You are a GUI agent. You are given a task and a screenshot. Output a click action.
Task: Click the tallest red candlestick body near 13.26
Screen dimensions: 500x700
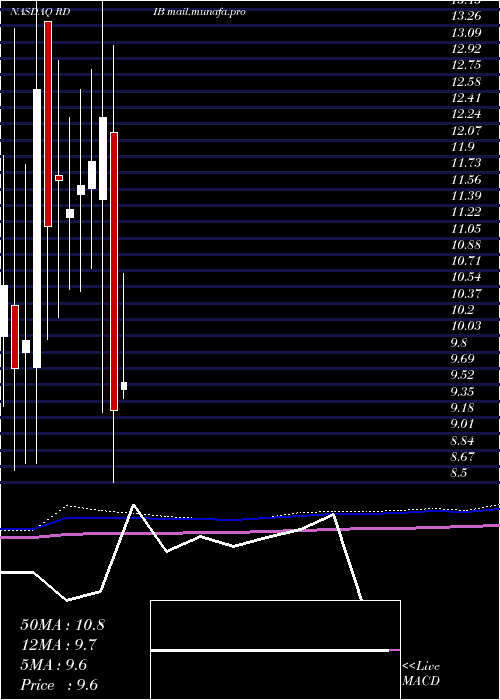tap(48, 124)
